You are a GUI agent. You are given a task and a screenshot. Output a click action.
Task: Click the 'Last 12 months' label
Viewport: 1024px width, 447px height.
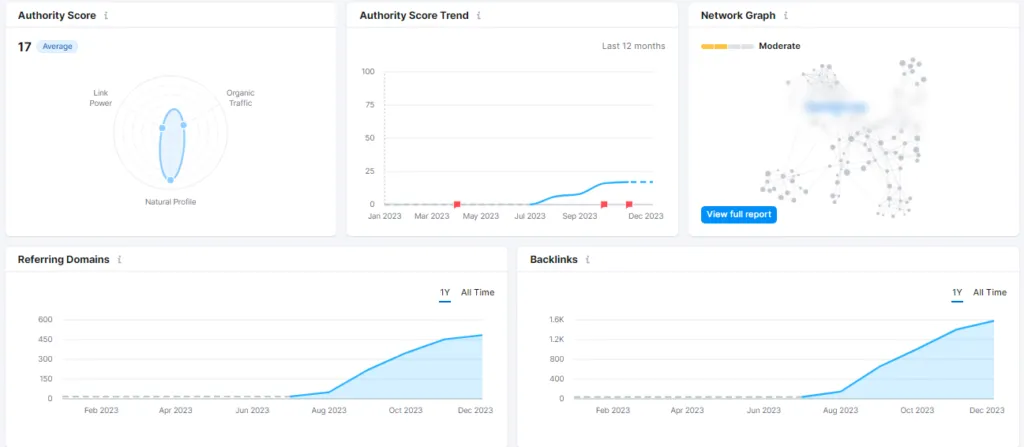point(633,46)
